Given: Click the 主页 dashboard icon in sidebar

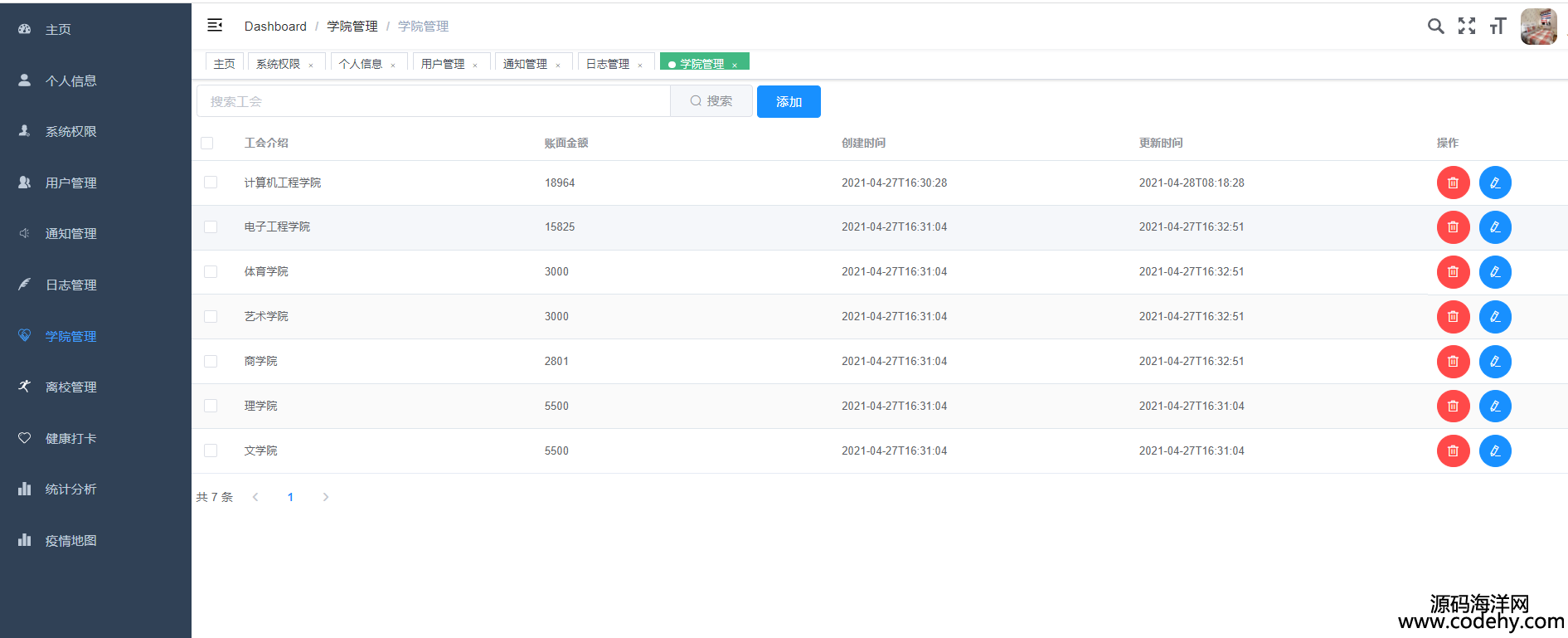Looking at the screenshot, I should pos(25,29).
